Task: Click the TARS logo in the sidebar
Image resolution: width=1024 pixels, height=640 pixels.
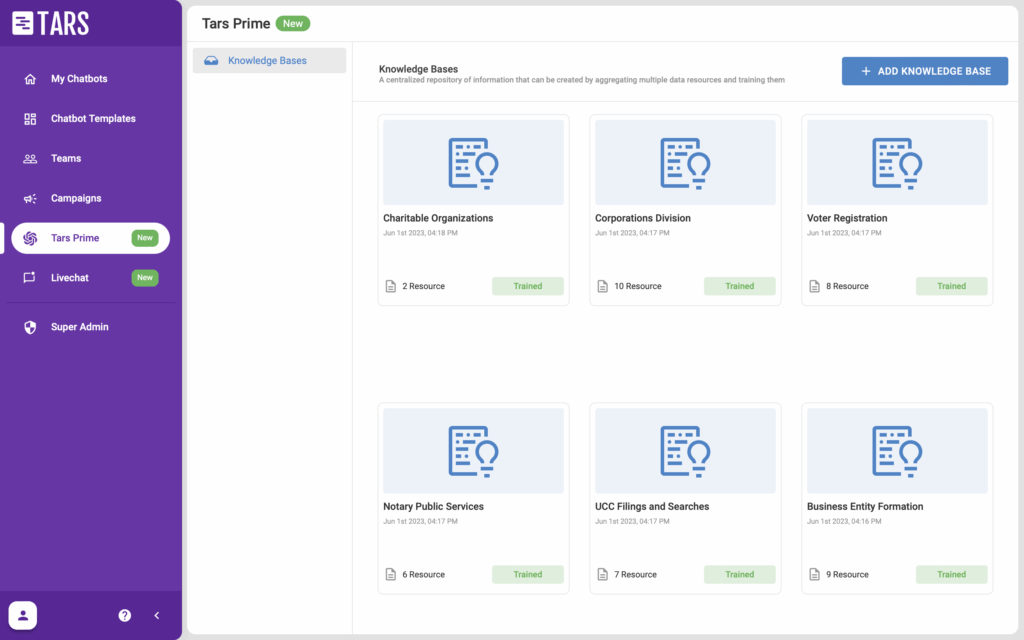Action: click(x=51, y=23)
